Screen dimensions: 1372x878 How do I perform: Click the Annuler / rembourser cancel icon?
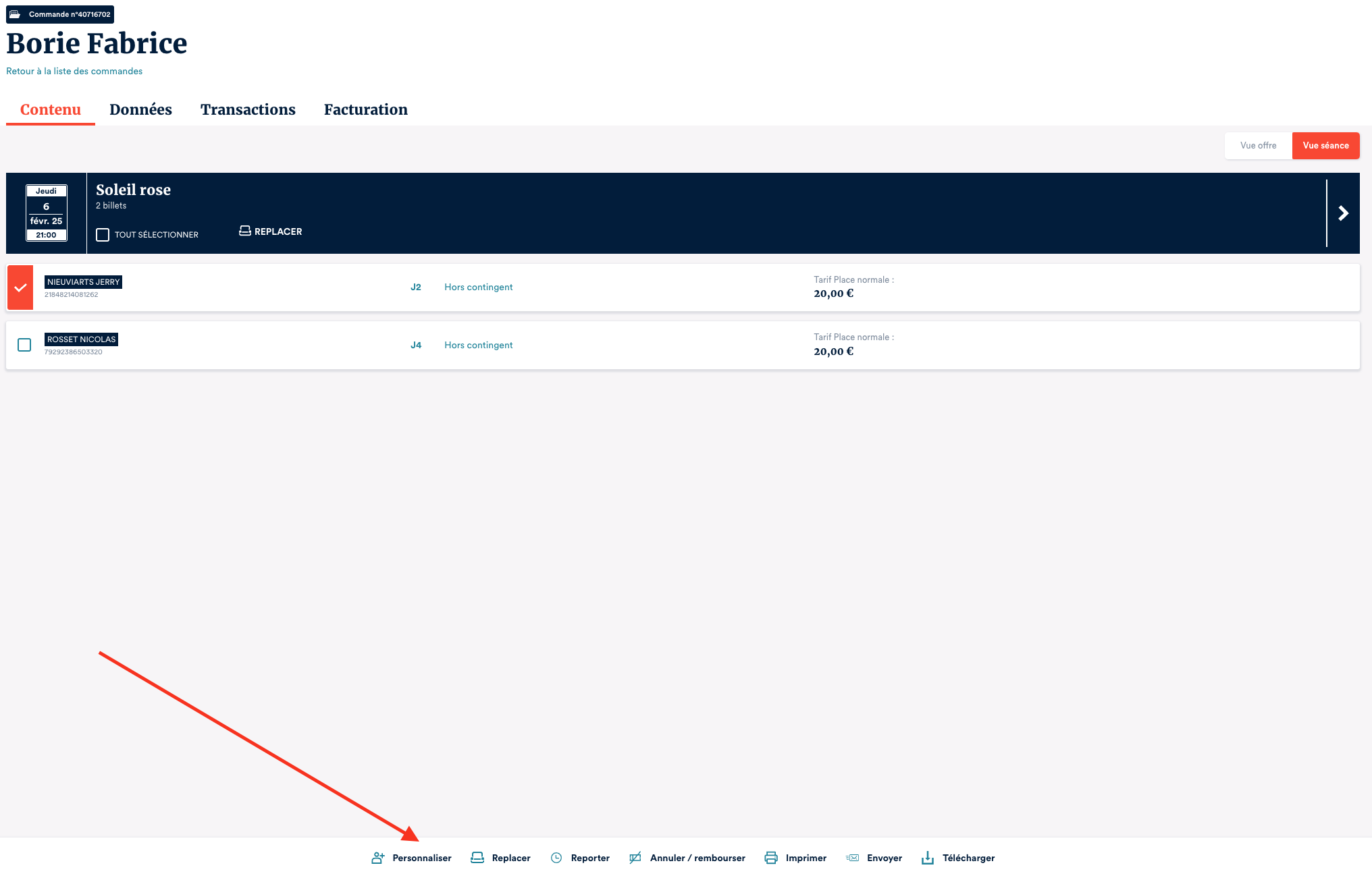(635, 858)
